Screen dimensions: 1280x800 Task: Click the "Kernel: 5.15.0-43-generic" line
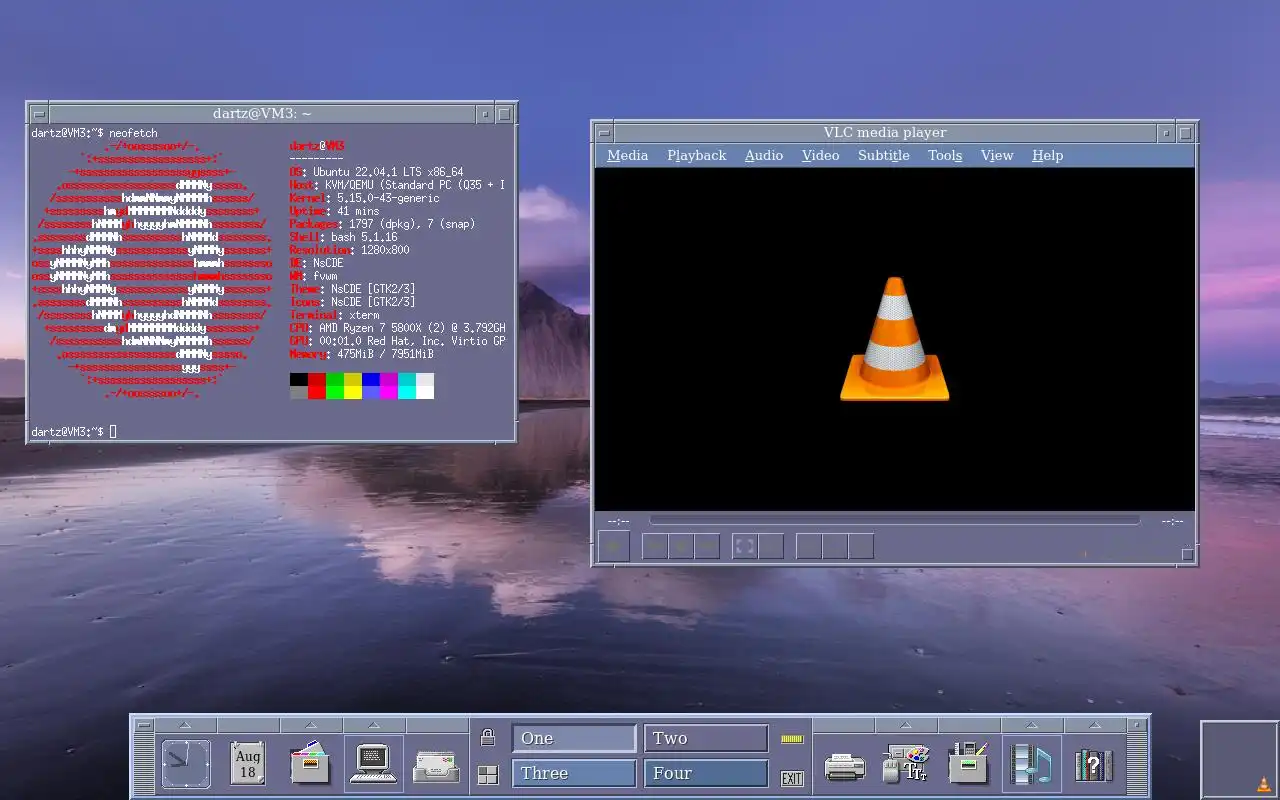click(364, 198)
